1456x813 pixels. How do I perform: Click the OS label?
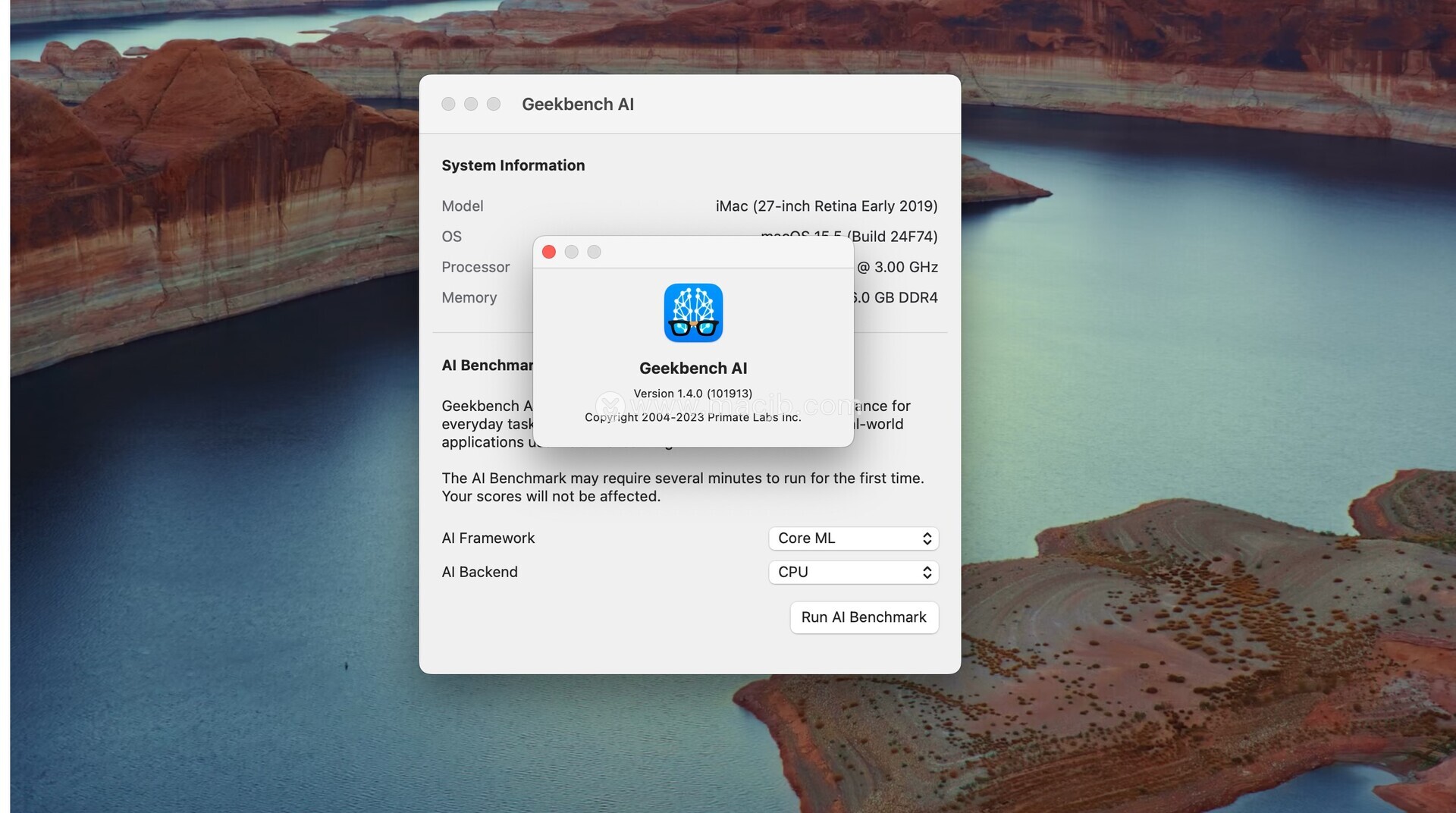point(452,237)
